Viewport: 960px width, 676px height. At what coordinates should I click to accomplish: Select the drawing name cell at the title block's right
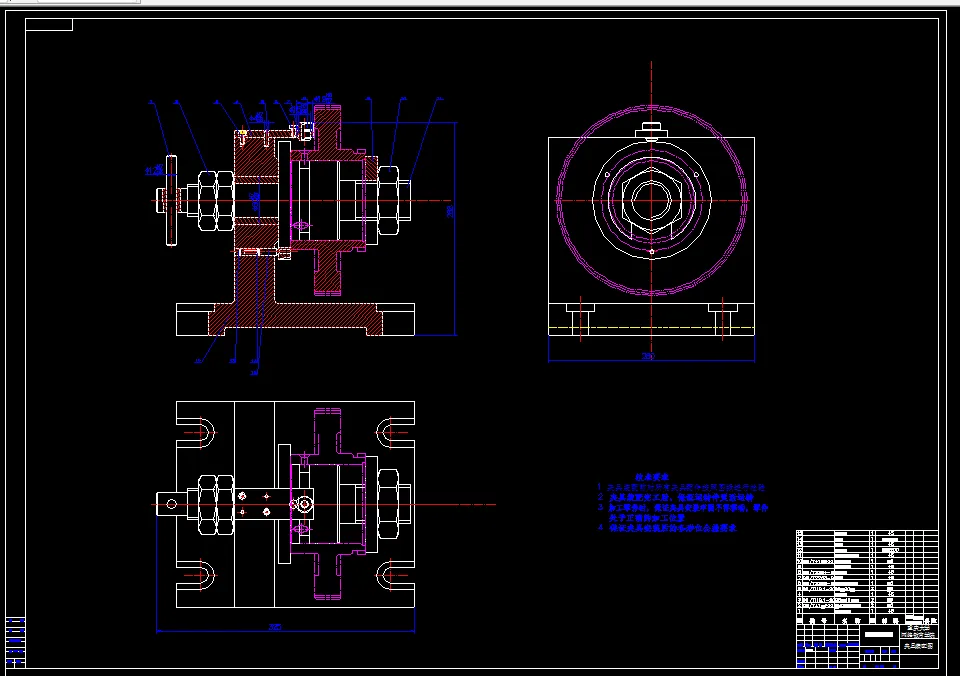coord(919,646)
